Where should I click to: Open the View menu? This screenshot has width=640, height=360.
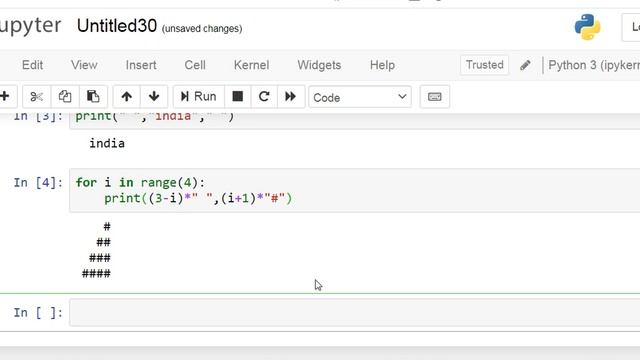(x=84, y=65)
